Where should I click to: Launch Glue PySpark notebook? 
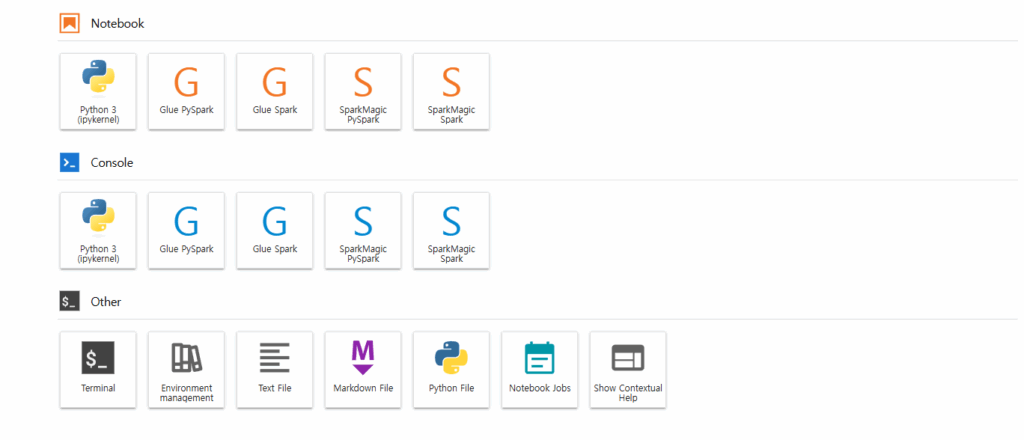[x=186, y=91]
